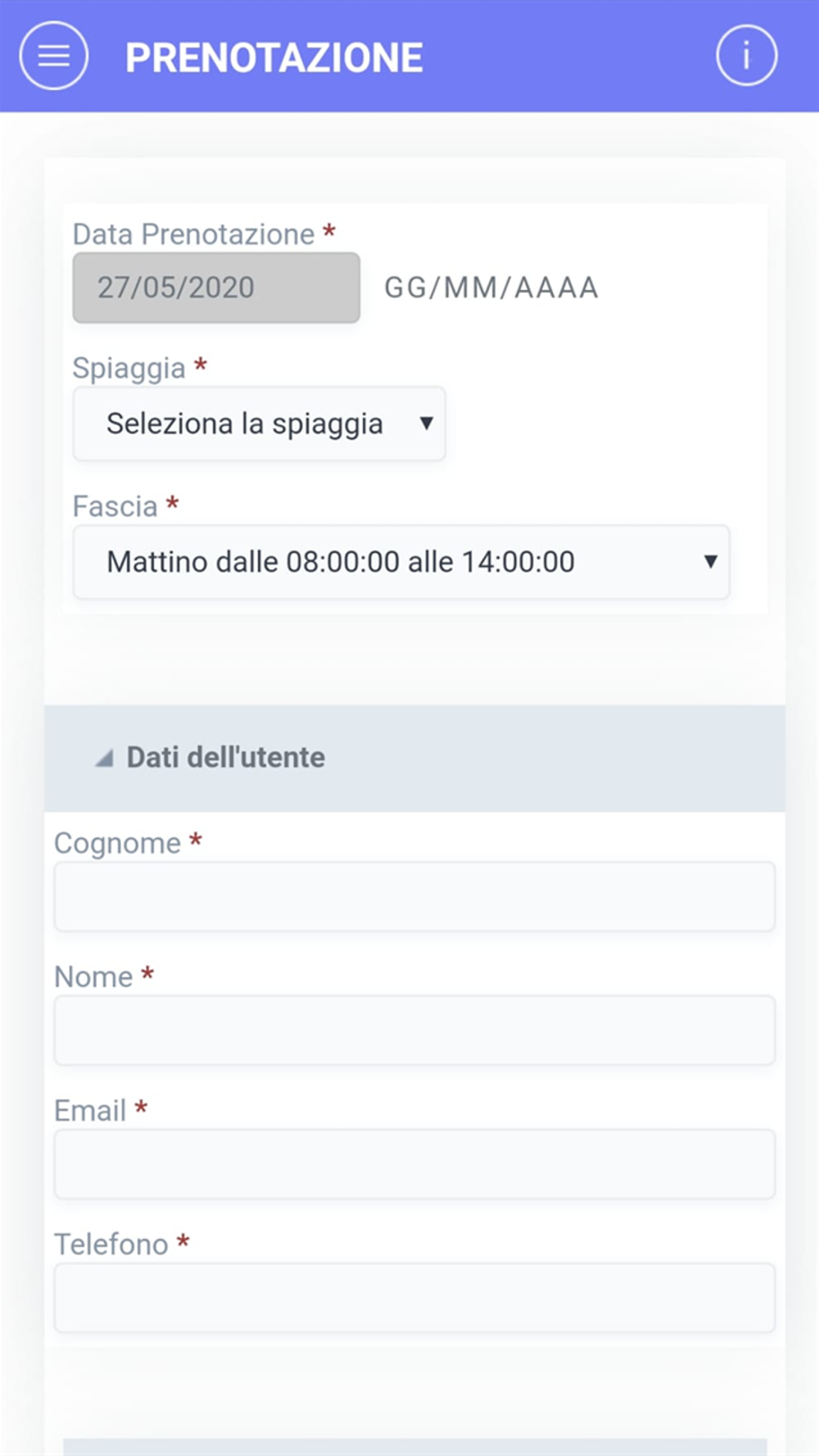The width and height of the screenshot is (819, 1456).
Task: Open the Seleziona la spiaggia dropdown
Action: tap(259, 424)
